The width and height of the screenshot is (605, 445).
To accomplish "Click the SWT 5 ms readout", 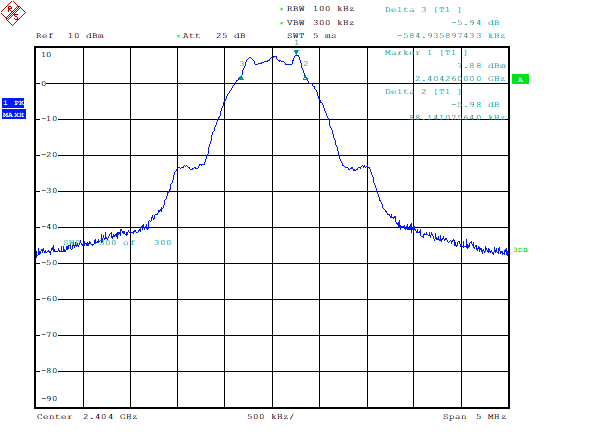I will coord(311,36).
